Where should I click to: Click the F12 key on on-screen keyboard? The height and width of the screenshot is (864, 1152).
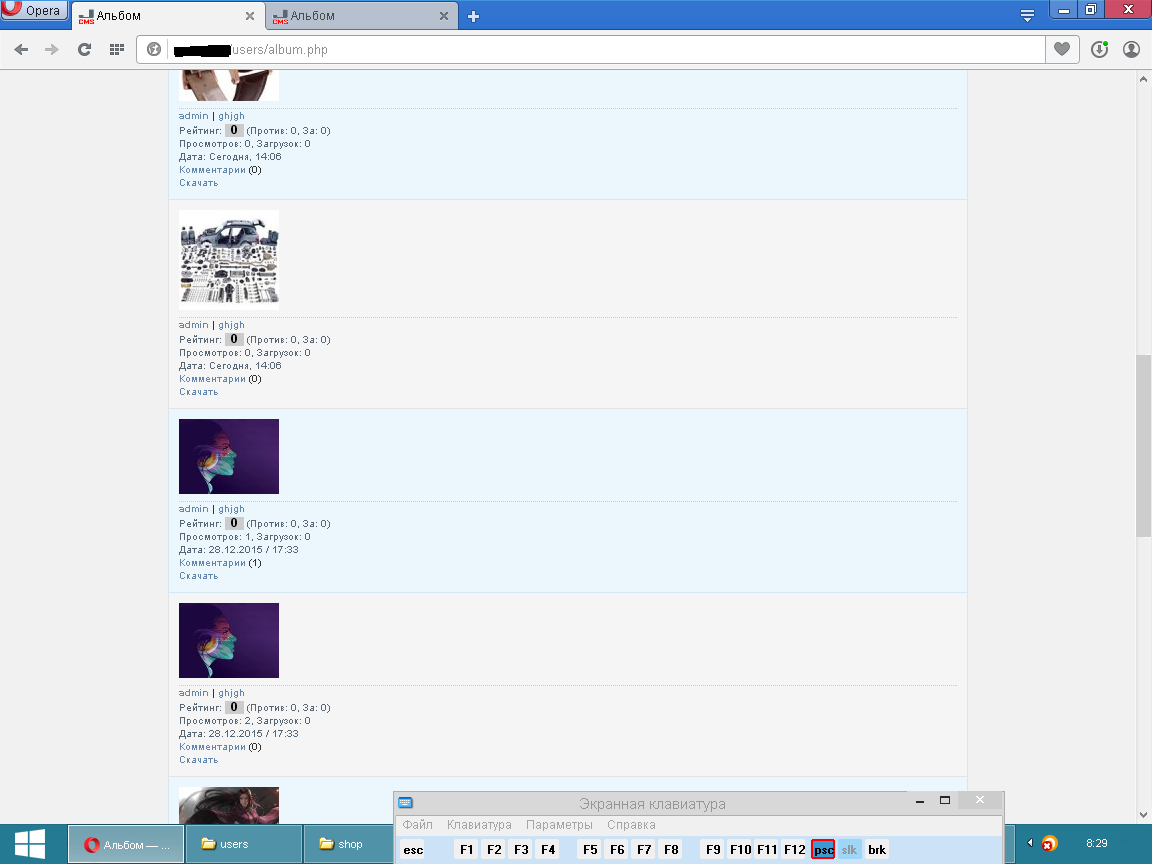pos(794,850)
